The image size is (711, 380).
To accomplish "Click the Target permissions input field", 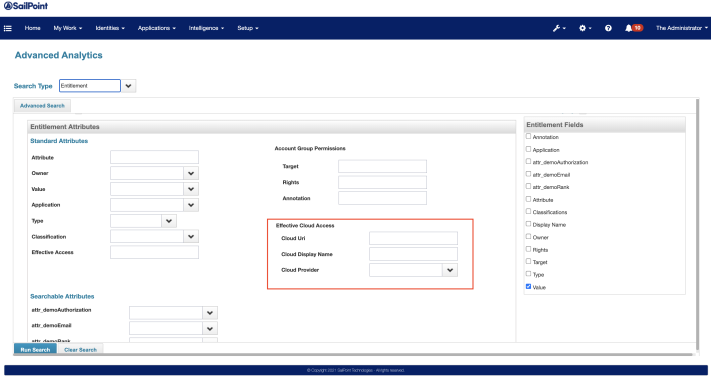I will (382, 166).
